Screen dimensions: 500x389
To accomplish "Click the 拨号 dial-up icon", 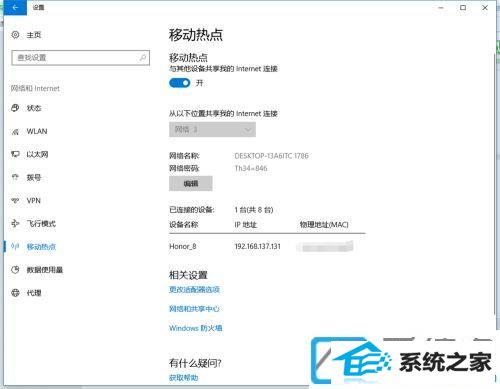I will pyautogui.click(x=15, y=177).
